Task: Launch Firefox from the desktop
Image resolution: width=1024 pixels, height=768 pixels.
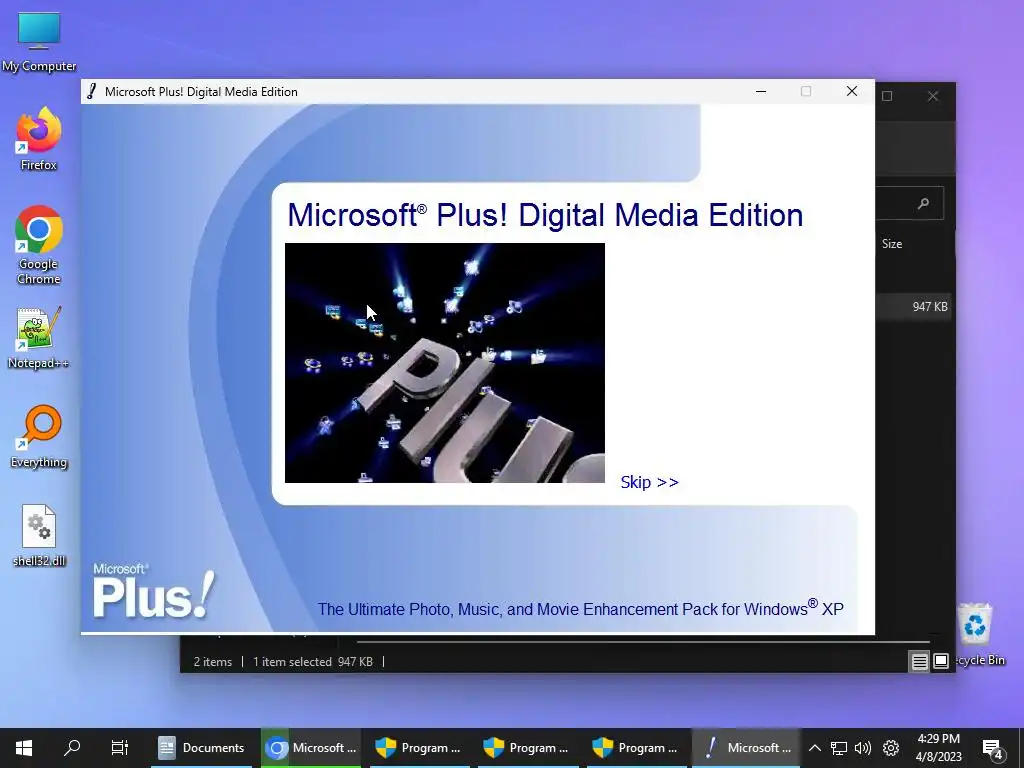Action: tap(39, 140)
